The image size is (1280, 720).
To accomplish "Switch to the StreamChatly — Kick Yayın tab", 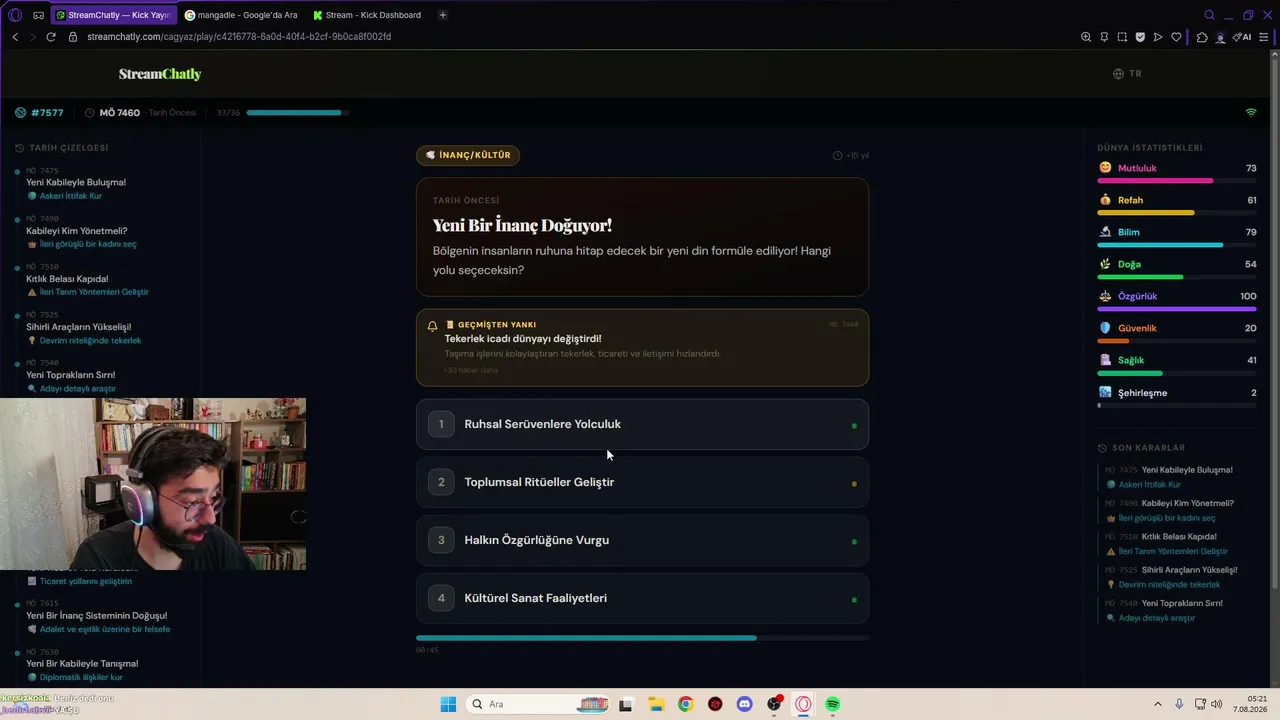I will (x=113, y=15).
